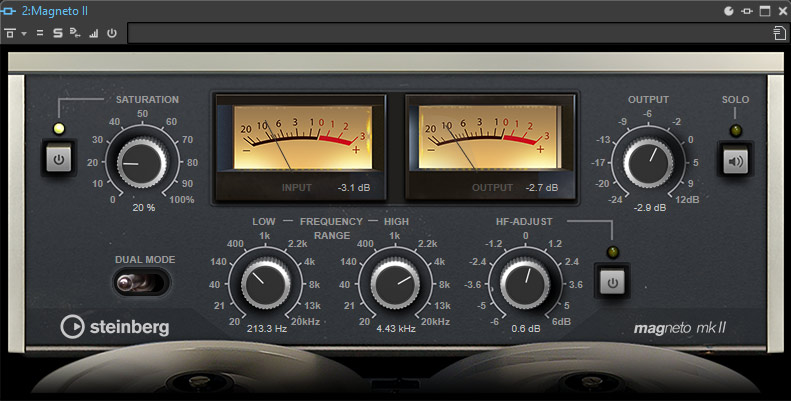The width and height of the screenshot is (791, 401).
Task: Click the routing arrows icon in toolbar
Action: point(75,34)
